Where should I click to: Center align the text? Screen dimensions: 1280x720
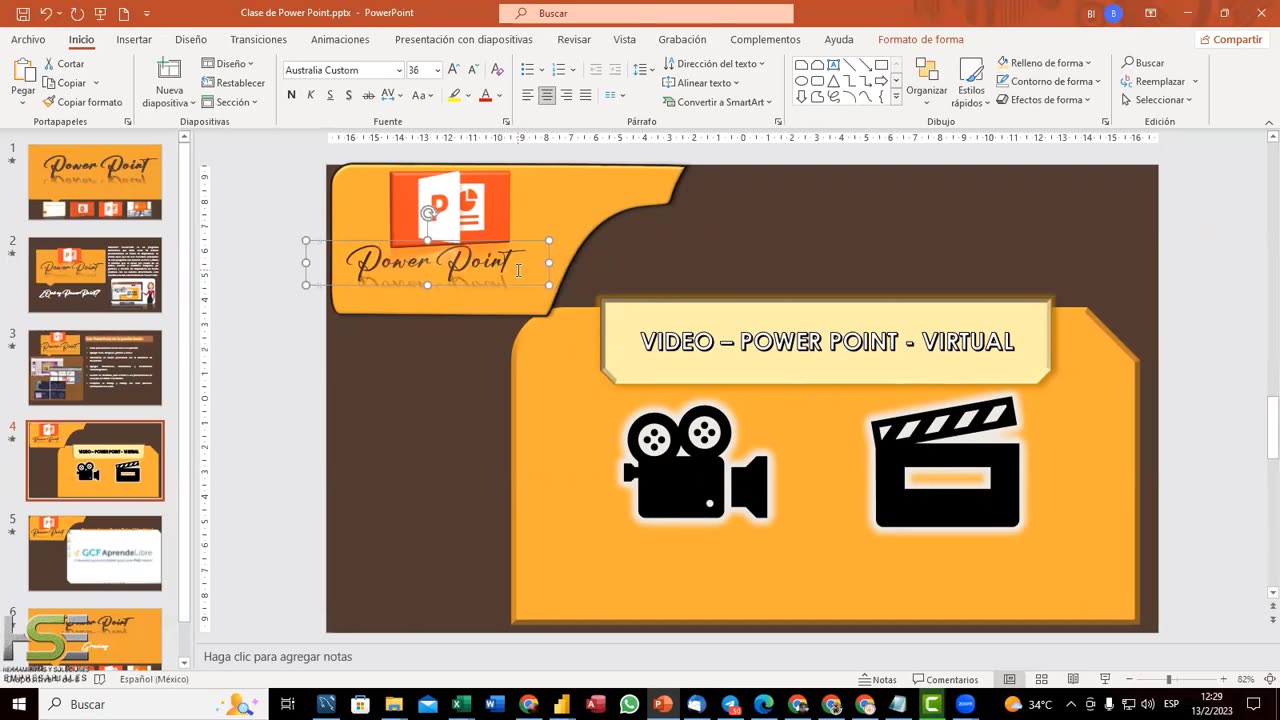(547, 95)
